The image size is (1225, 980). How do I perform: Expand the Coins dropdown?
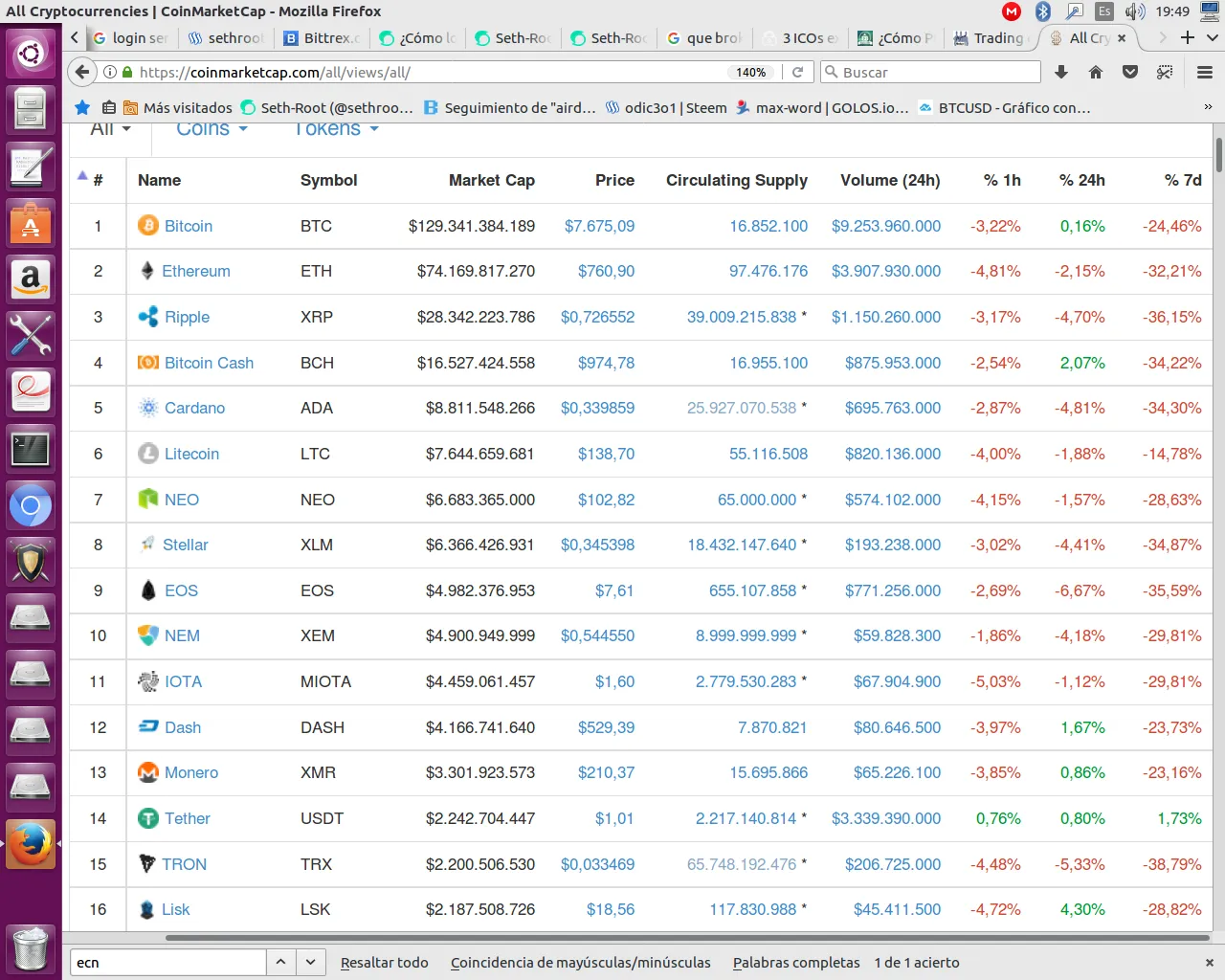(212, 129)
